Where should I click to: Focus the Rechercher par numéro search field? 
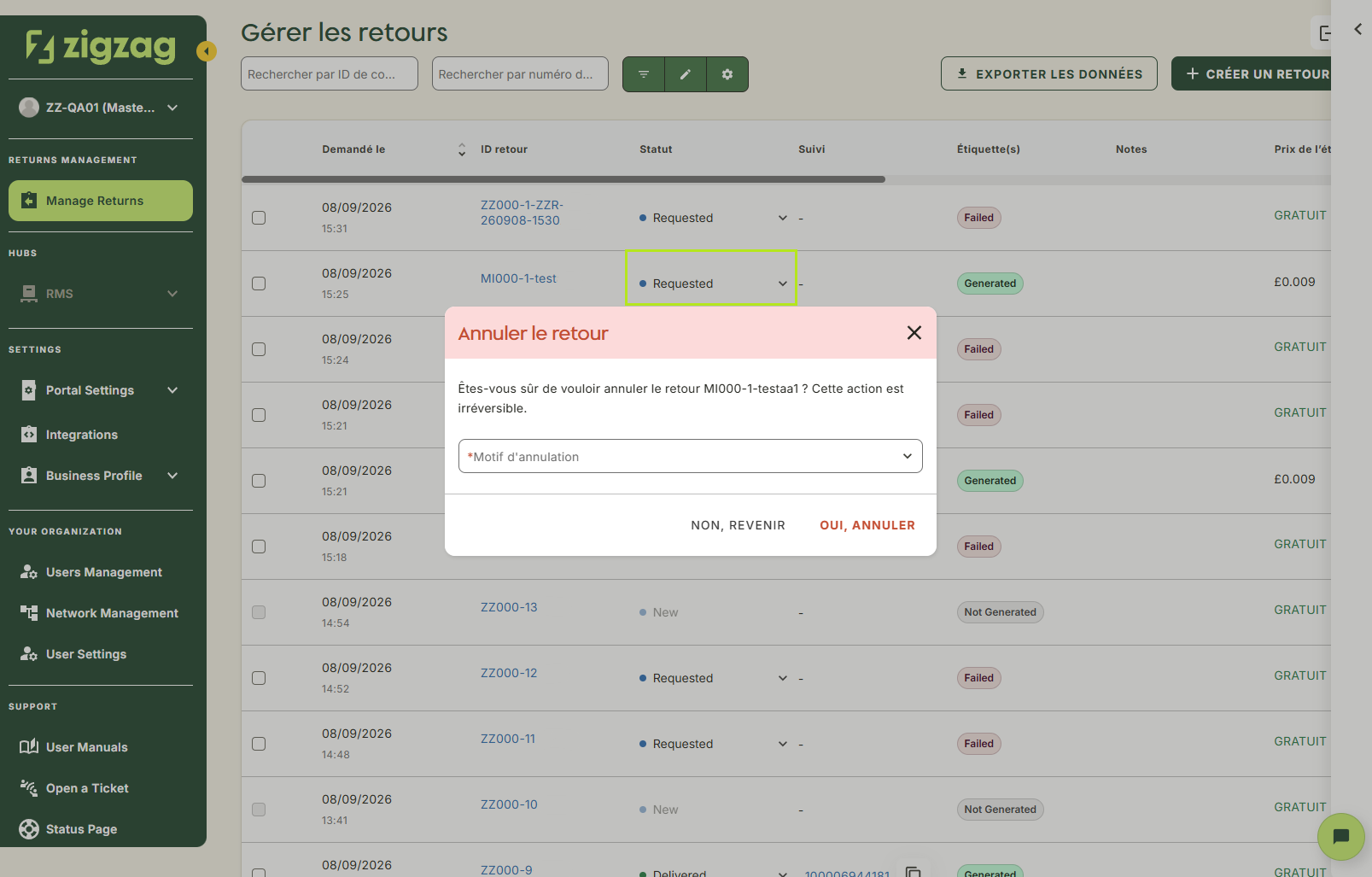(520, 73)
